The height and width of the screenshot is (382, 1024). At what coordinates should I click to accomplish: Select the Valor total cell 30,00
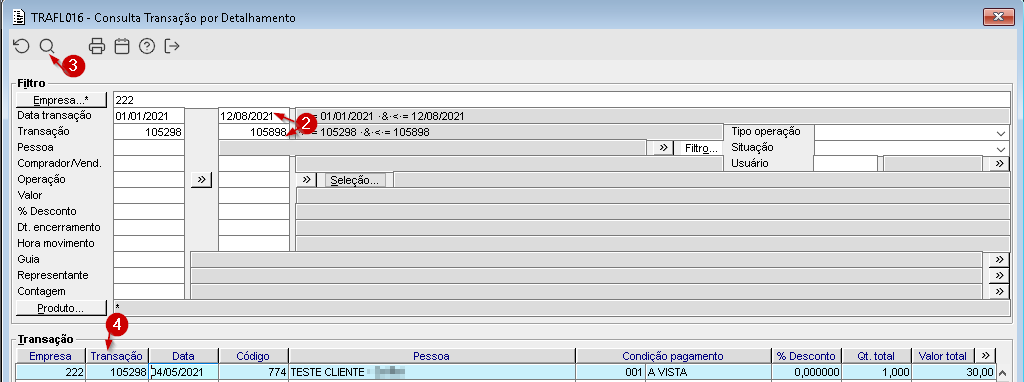pyautogui.click(x=953, y=372)
